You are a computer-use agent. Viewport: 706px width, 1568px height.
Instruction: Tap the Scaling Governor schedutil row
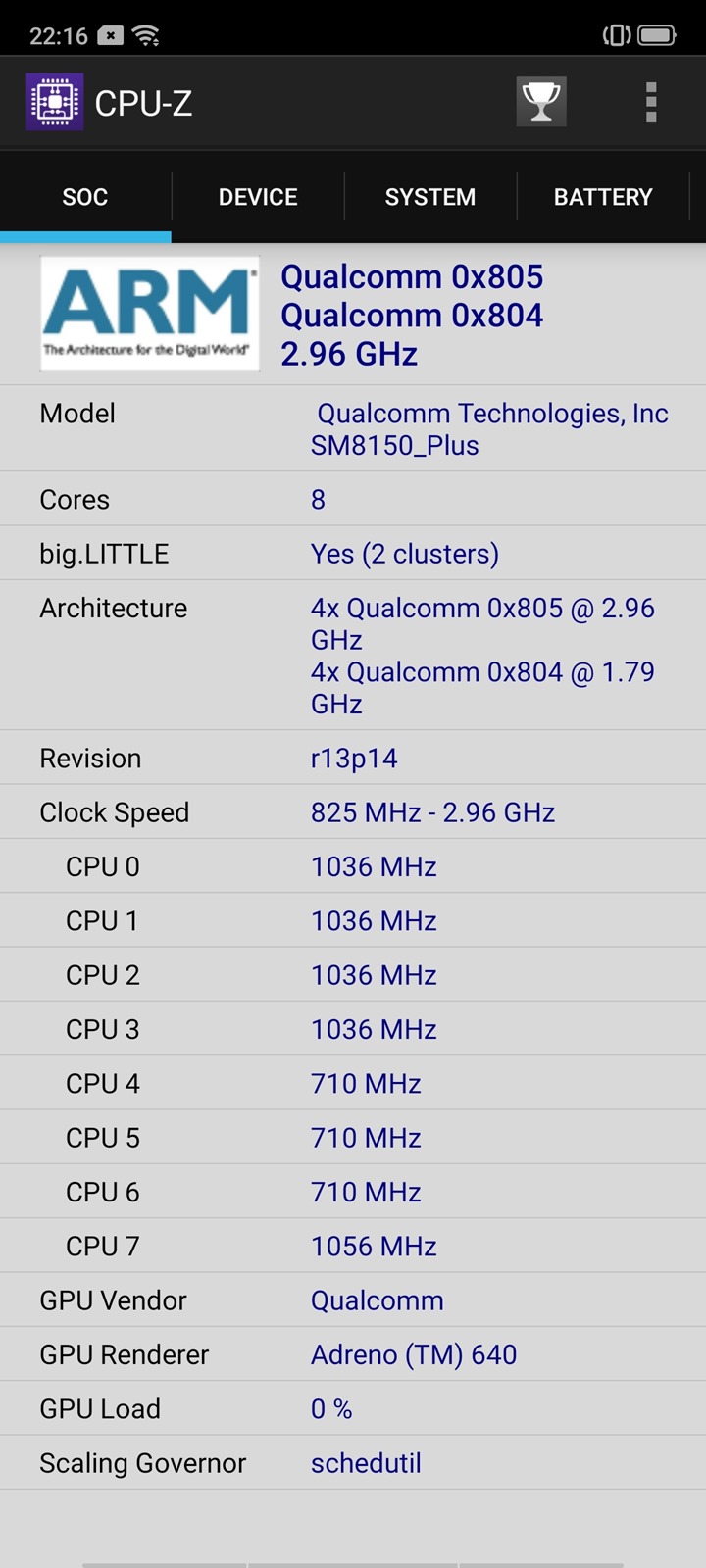click(x=353, y=1463)
